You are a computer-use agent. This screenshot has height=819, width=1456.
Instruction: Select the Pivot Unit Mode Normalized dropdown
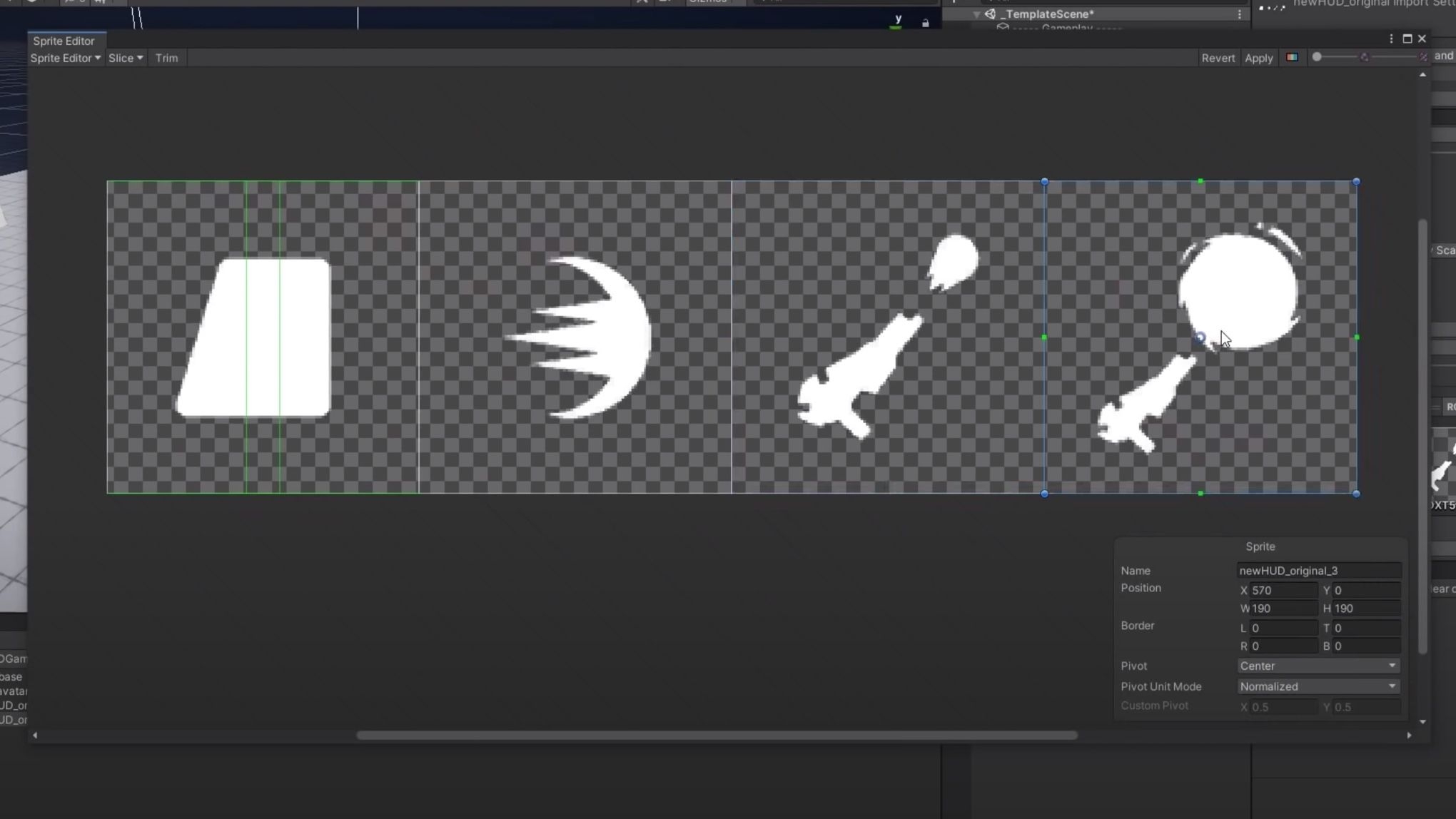pyautogui.click(x=1316, y=686)
